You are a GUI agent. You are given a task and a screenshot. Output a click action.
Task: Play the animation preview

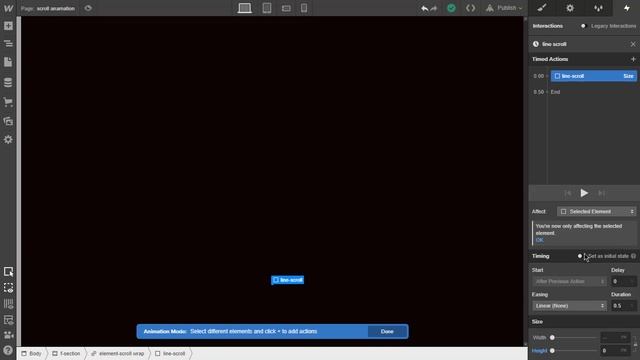[584, 193]
